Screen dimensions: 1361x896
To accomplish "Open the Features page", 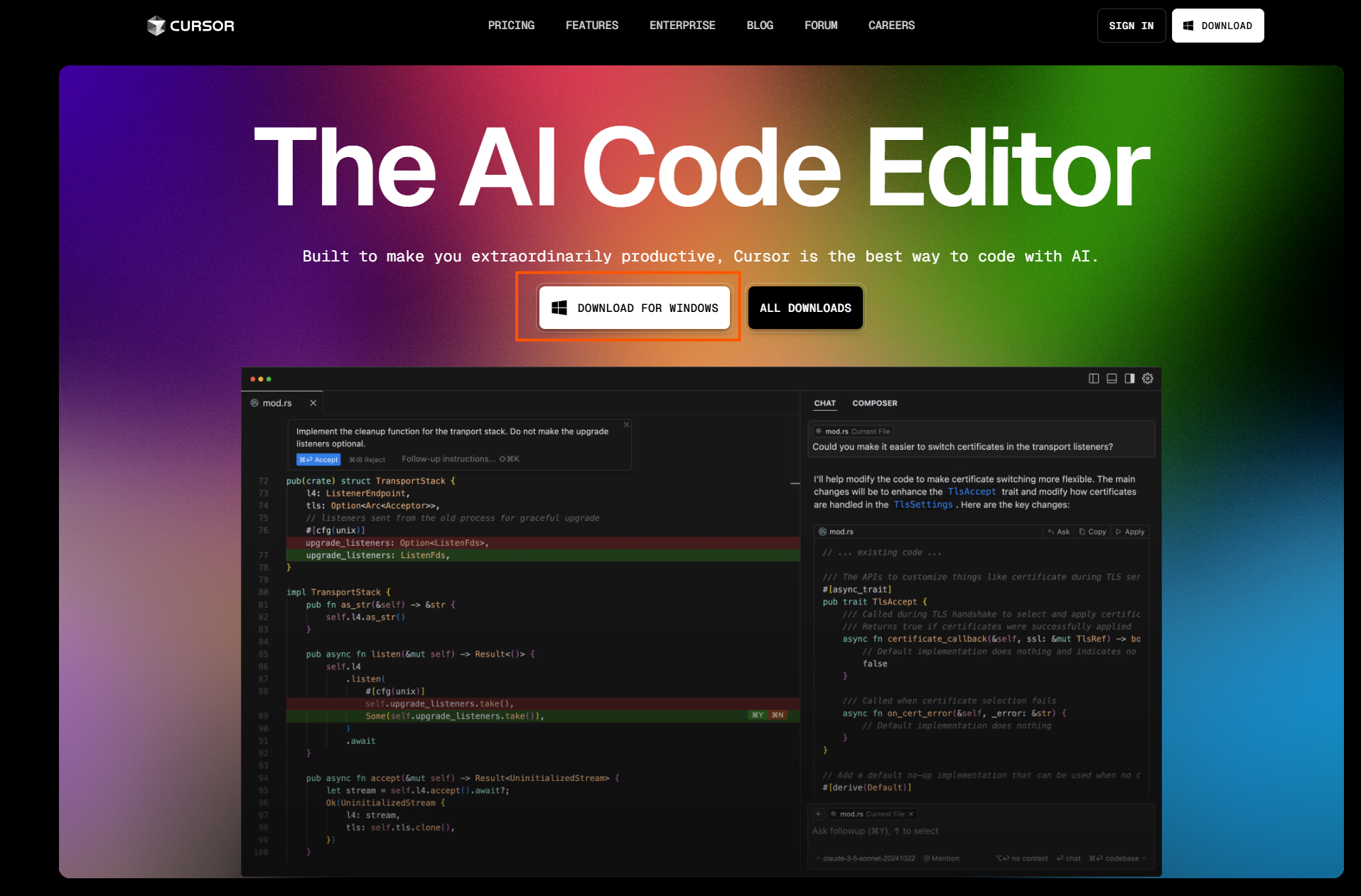I will coord(592,26).
